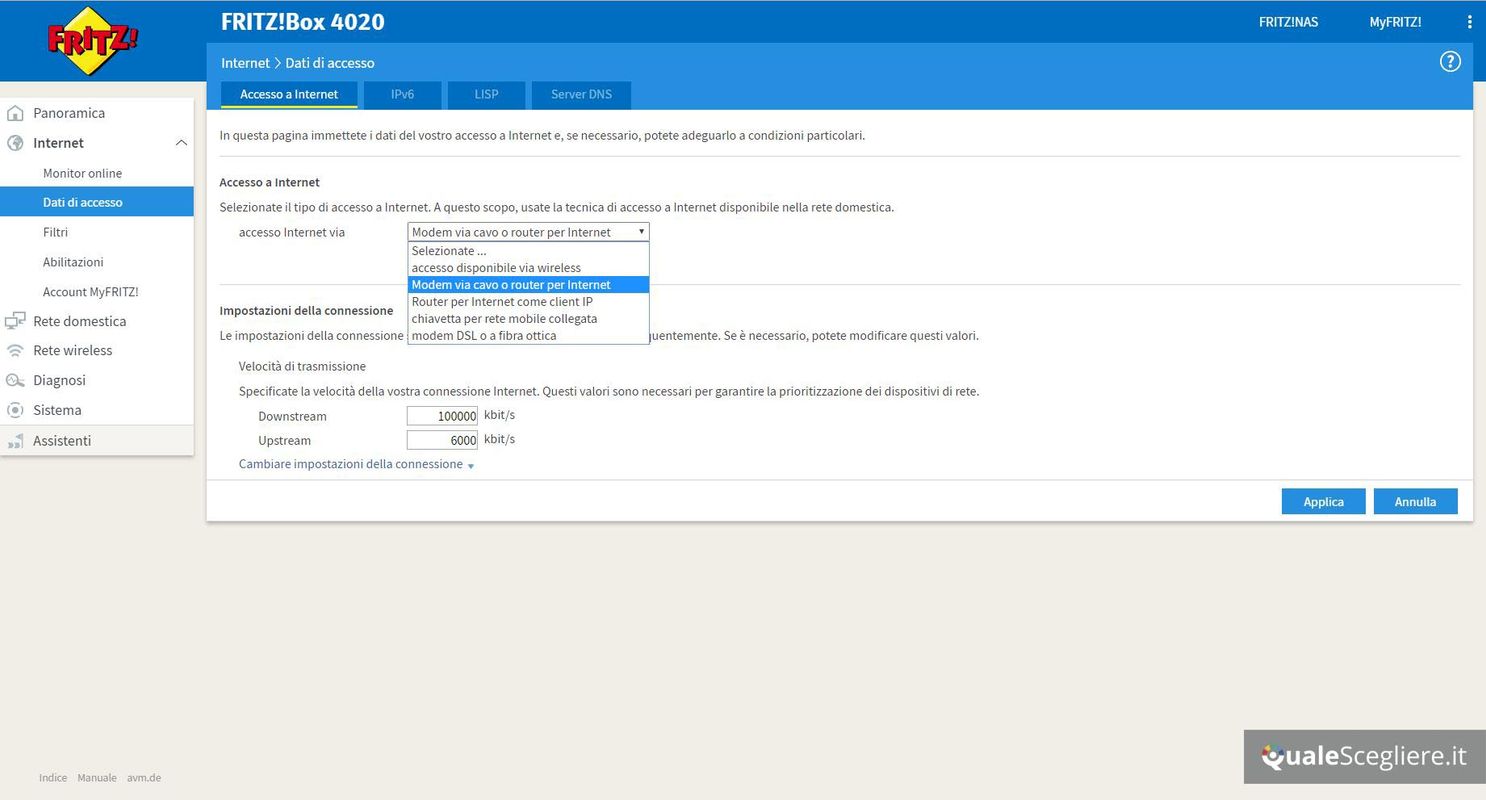The height and width of the screenshot is (800, 1486).
Task: Click the Sistema icon
Action: (x=15, y=410)
